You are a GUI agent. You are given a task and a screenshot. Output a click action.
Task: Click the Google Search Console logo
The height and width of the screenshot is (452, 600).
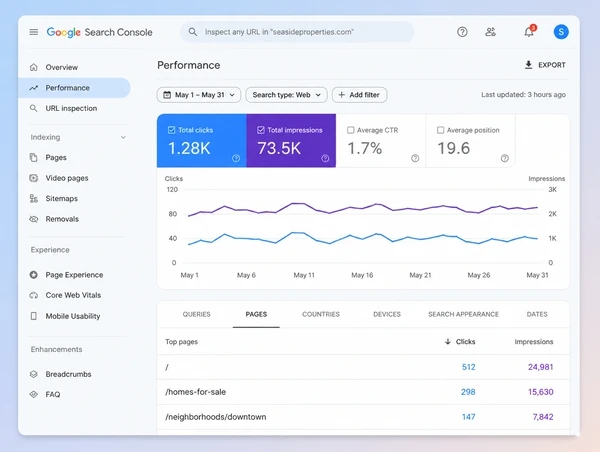tap(99, 32)
